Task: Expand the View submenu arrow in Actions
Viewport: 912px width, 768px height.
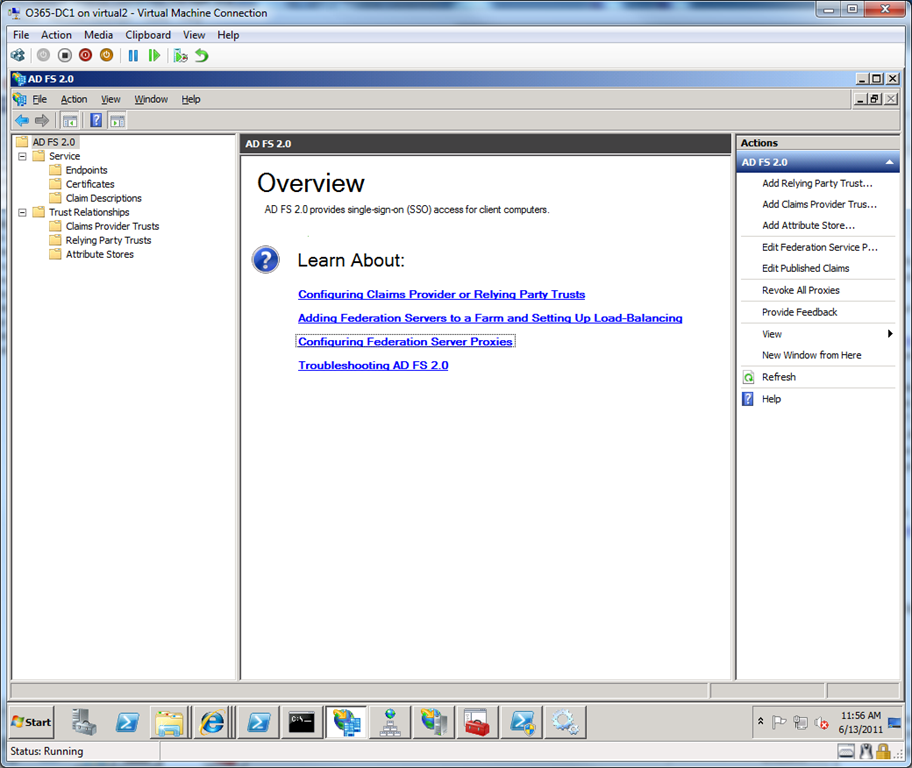Action: click(890, 333)
